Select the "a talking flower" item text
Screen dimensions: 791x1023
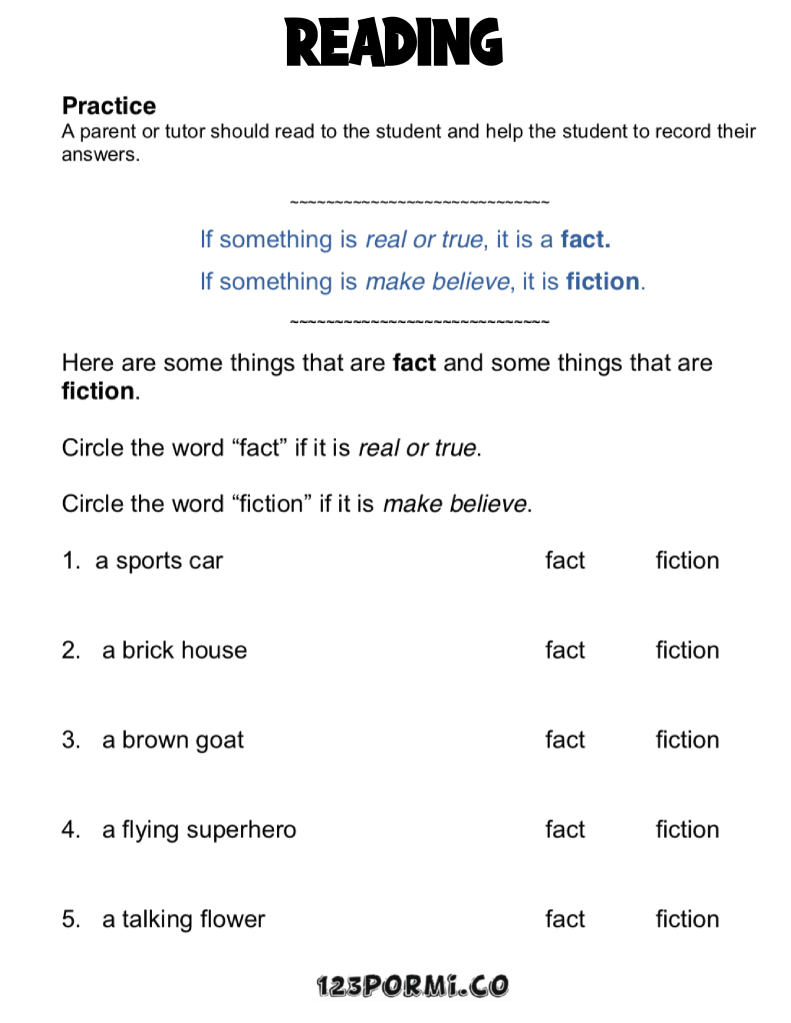pyautogui.click(x=183, y=920)
